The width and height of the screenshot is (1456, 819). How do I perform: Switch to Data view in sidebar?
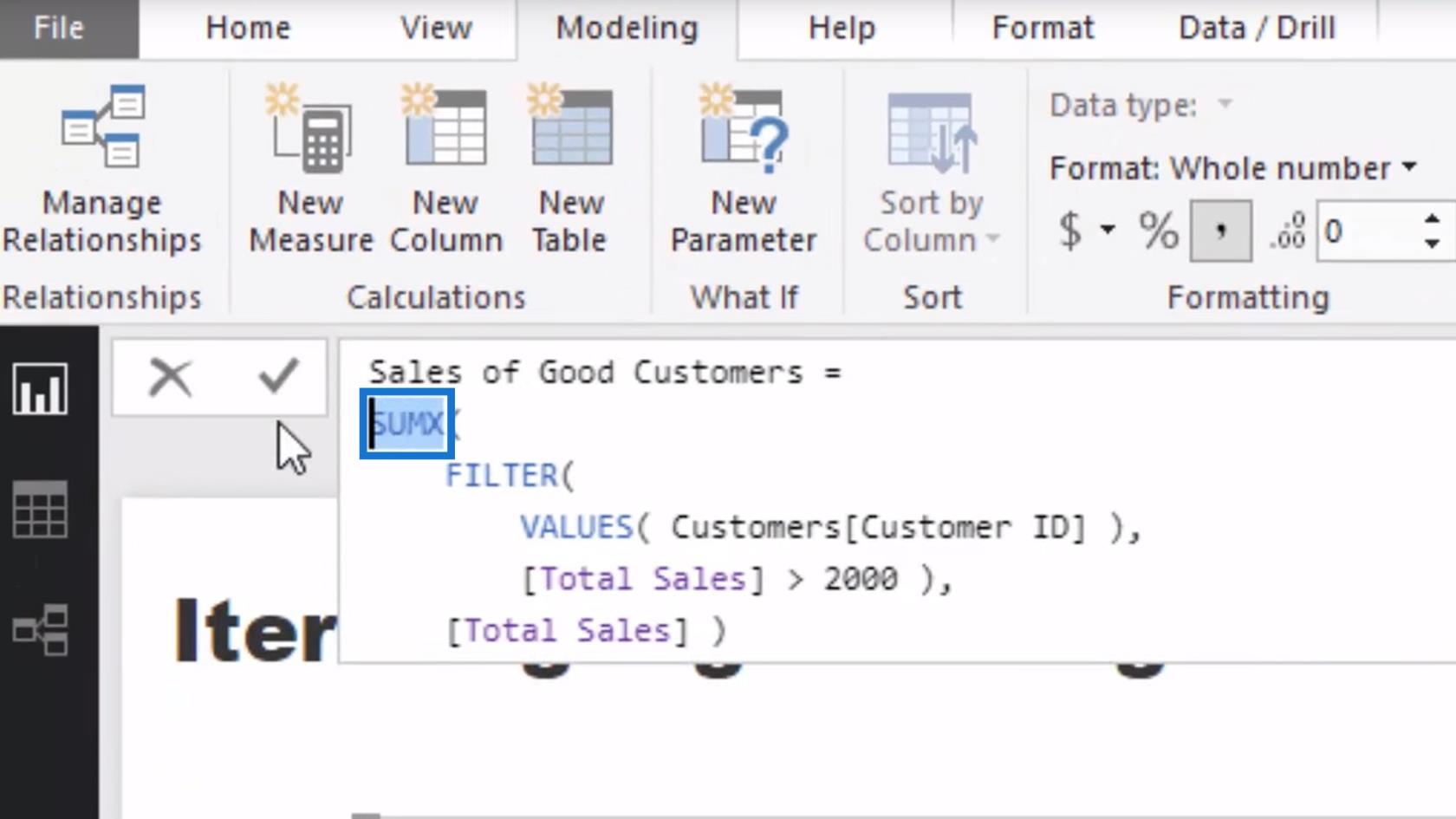(40, 510)
